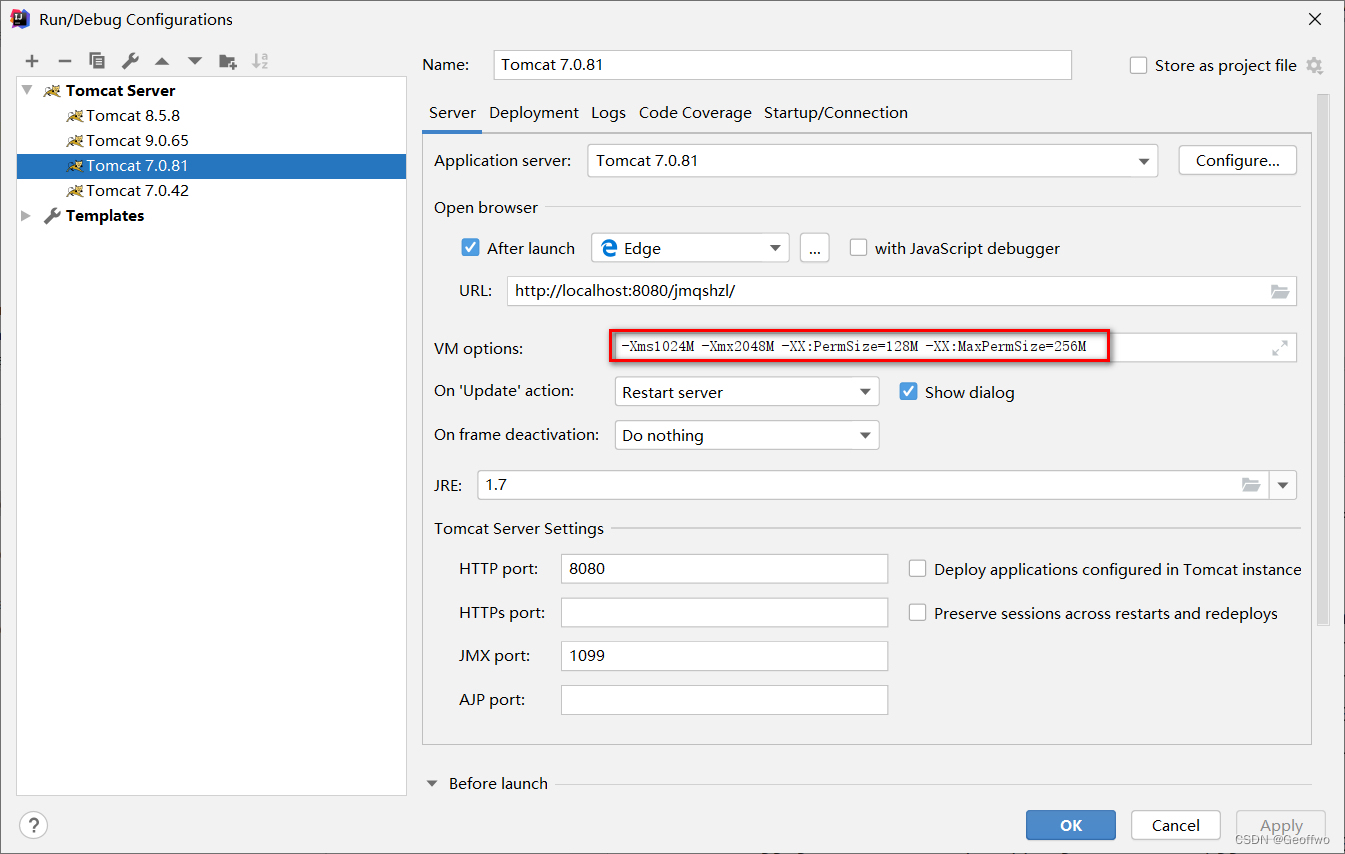Click IntelliJ logo in title bar

(19, 19)
